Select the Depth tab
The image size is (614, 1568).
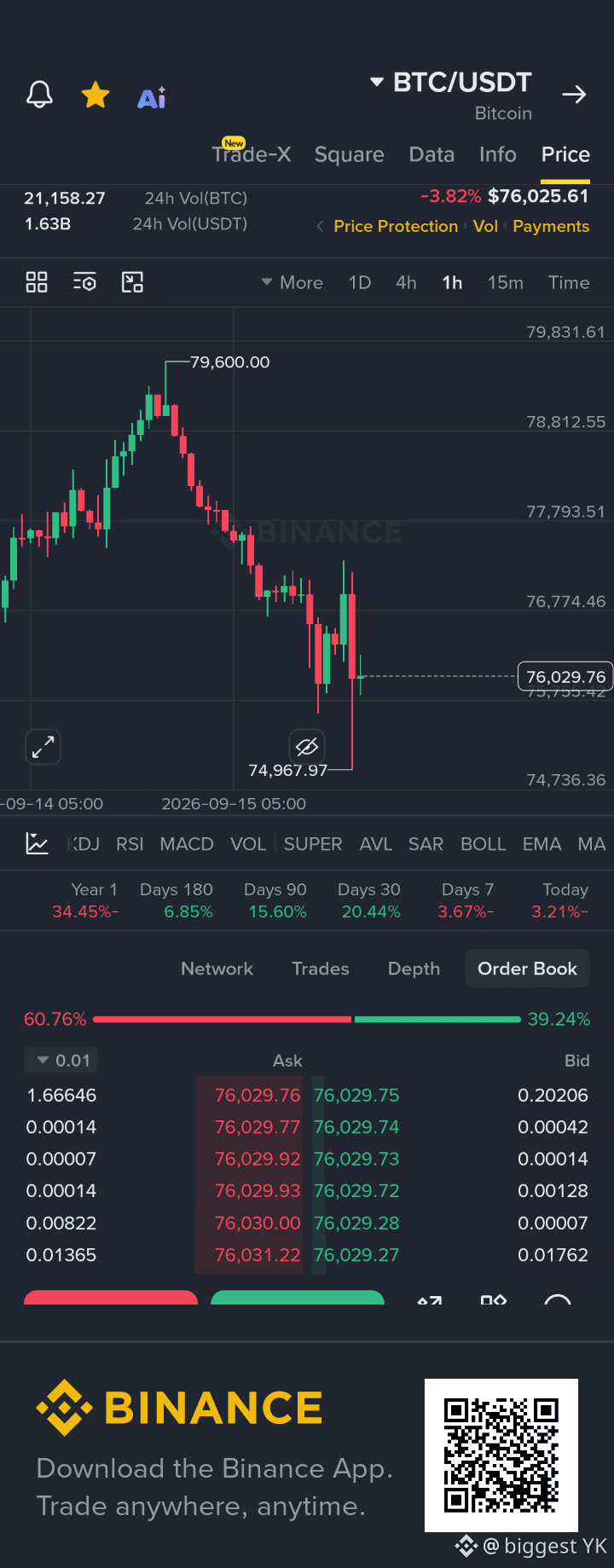[414, 969]
